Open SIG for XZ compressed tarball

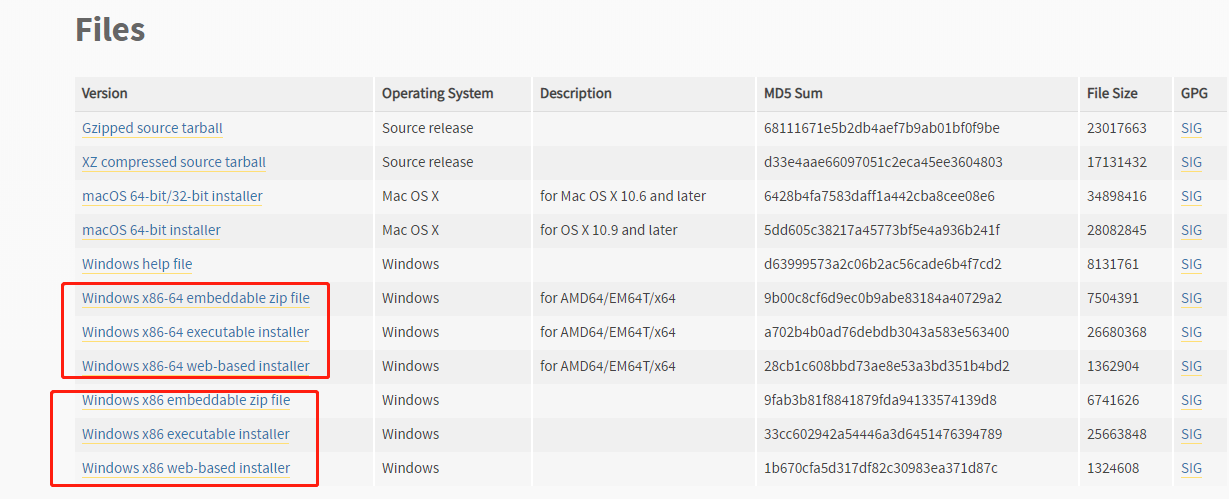tap(1191, 162)
